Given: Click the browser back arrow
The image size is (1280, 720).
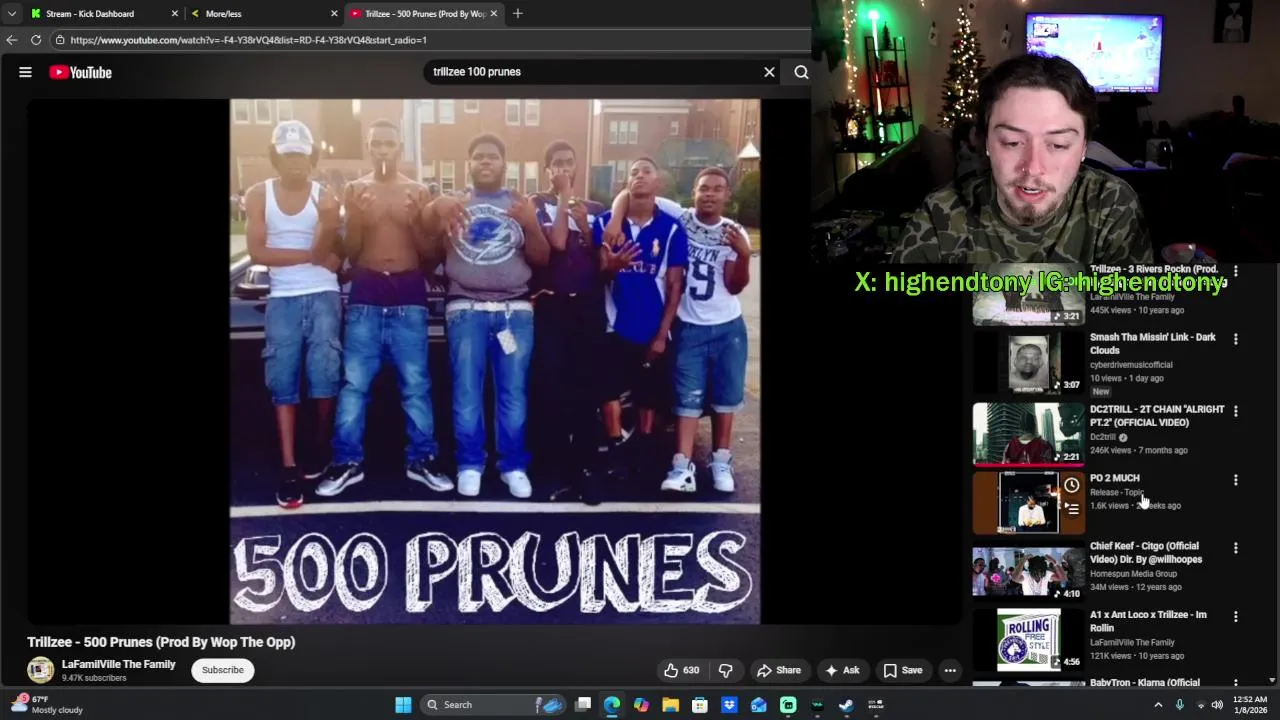Looking at the screenshot, I should coord(11,40).
